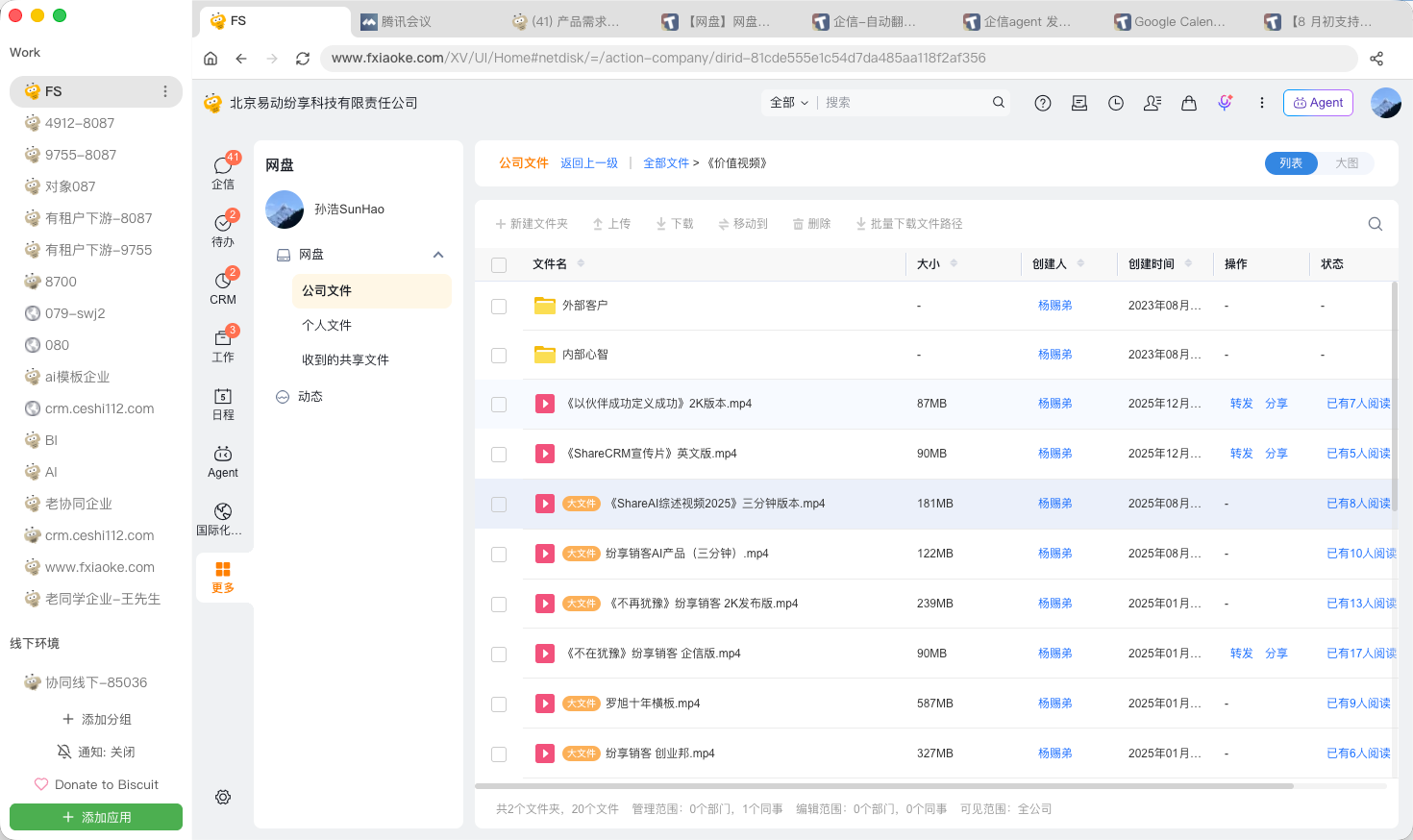Image resolution: width=1413 pixels, height=840 pixels.
Task: Select checkbox for 《ShareCRM宣传片》英文版.mp4
Action: [x=499, y=455]
